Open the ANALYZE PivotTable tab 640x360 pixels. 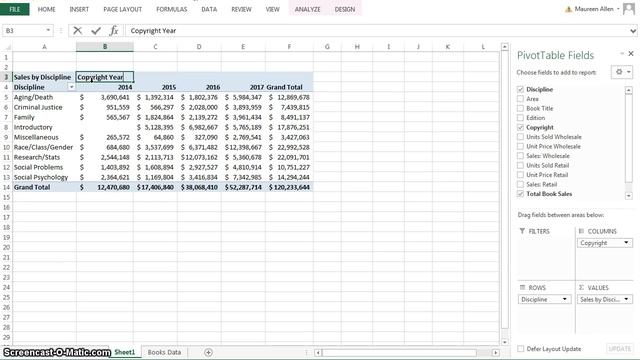tap(307, 9)
